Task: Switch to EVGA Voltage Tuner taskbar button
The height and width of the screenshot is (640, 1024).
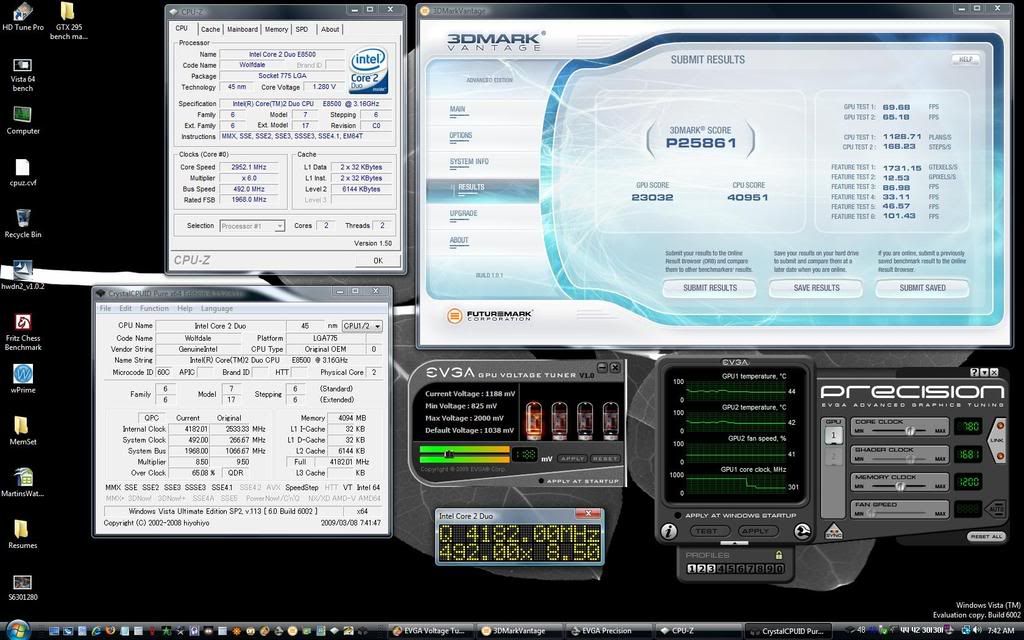Action: [428, 631]
